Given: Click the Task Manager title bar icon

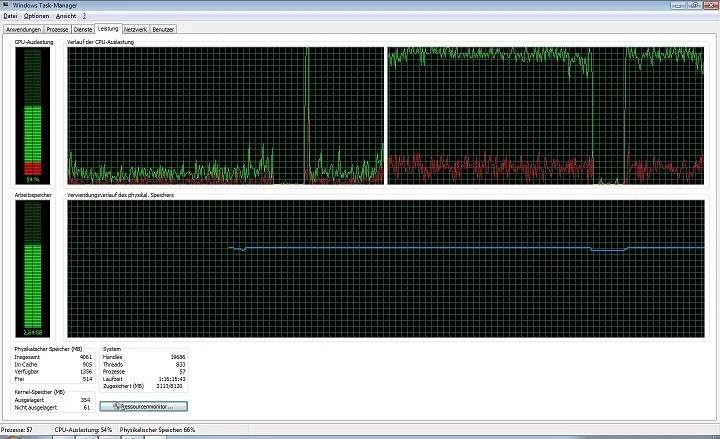Looking at the screenshot, I should pos(6,5).
